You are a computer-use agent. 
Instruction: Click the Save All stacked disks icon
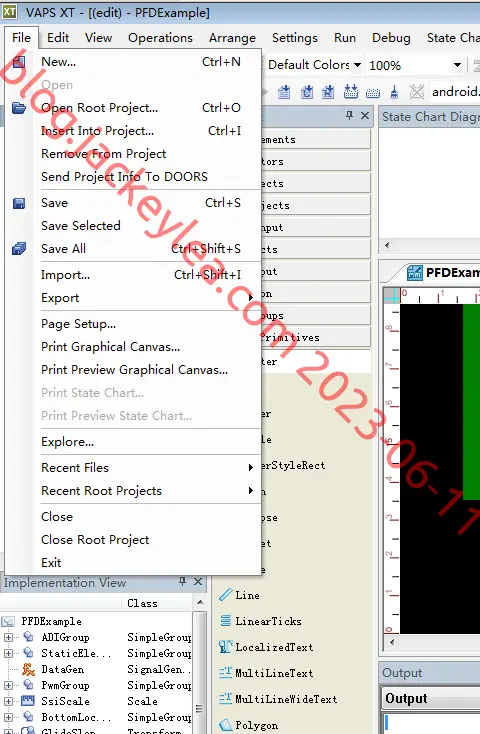[x=19, y=249]
